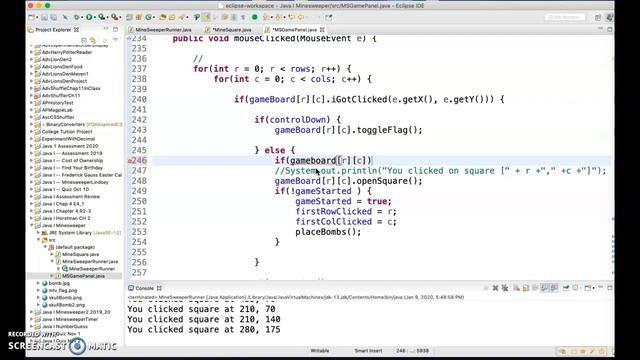640x360 pixels.
Task: Click the error marker on line 246
Action: coord(129,161)
